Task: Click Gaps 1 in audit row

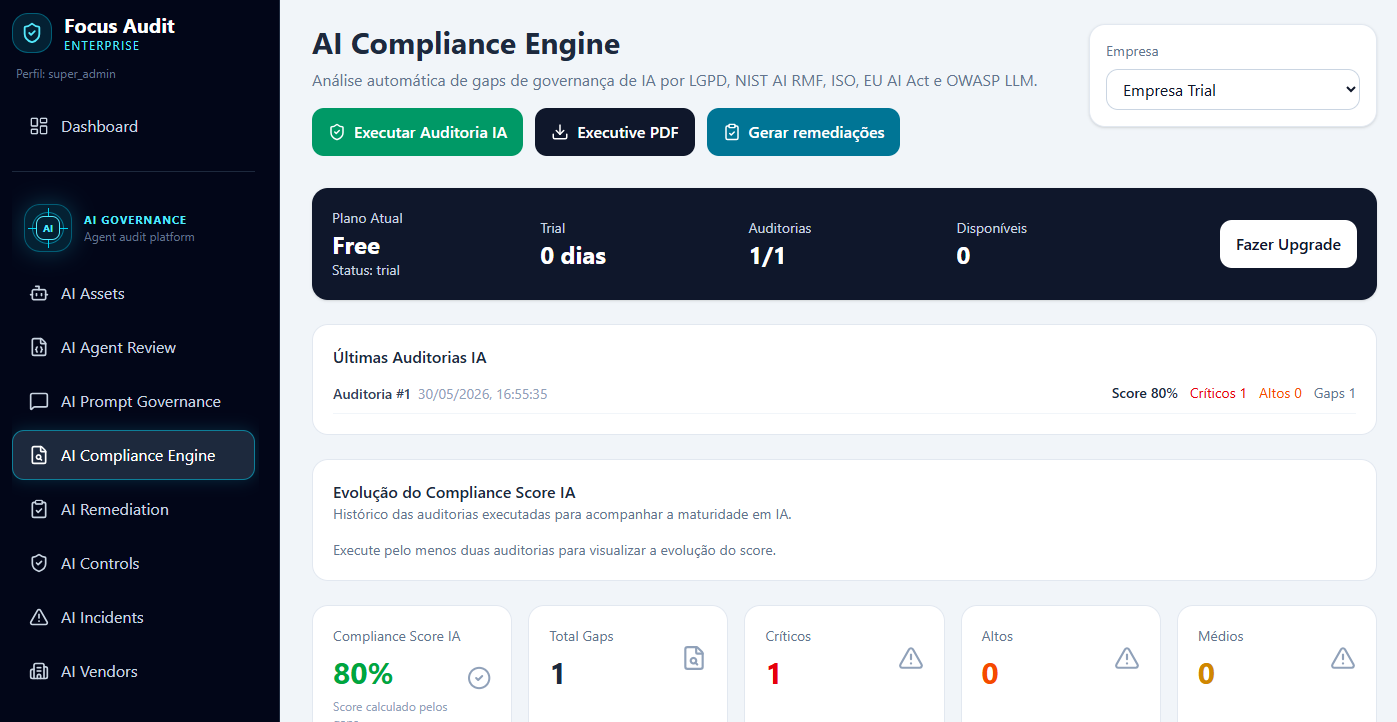Action: pyautogui.click(x=1335, y=393)
